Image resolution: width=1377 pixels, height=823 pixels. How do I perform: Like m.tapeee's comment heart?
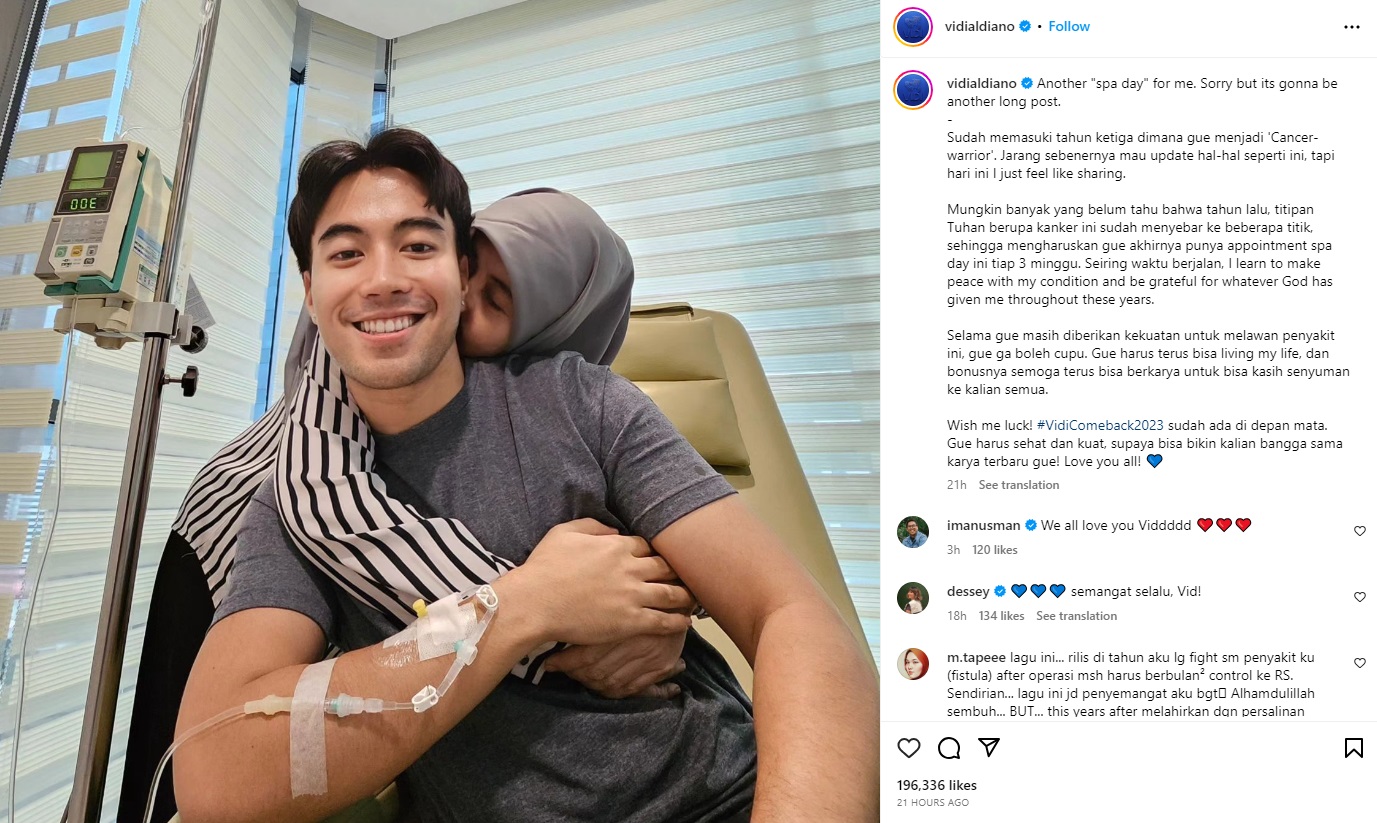(x=1359, y=663)
